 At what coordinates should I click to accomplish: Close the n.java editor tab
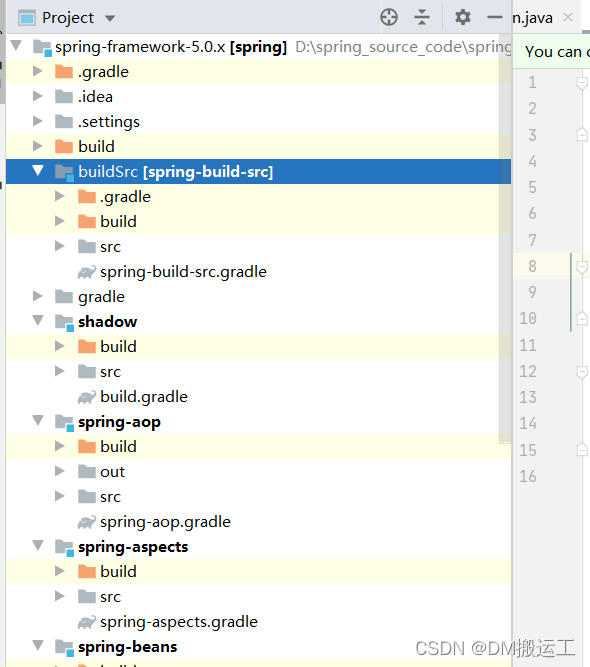coord(567,17)
